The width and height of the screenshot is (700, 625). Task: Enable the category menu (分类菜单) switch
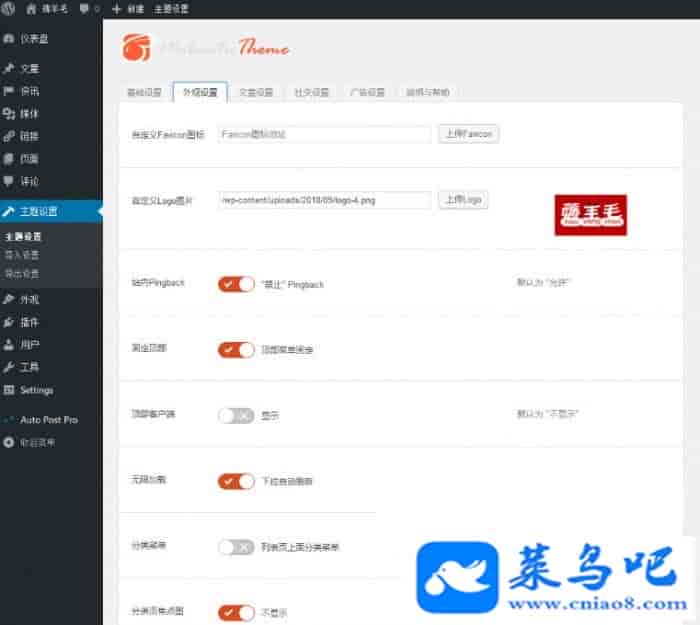236,547
